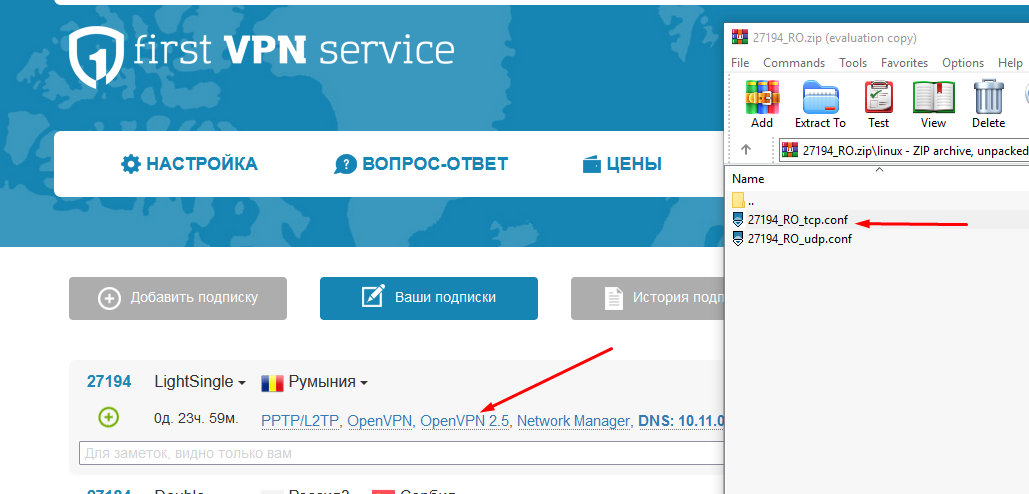
Task: Click the green plus icon beside 23ч
Action: (108, 417)
